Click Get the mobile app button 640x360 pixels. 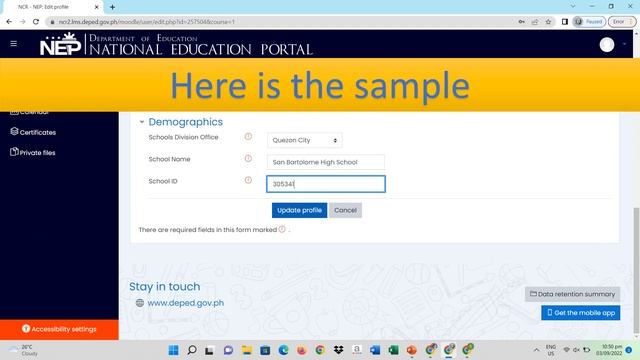coord(580,313)
